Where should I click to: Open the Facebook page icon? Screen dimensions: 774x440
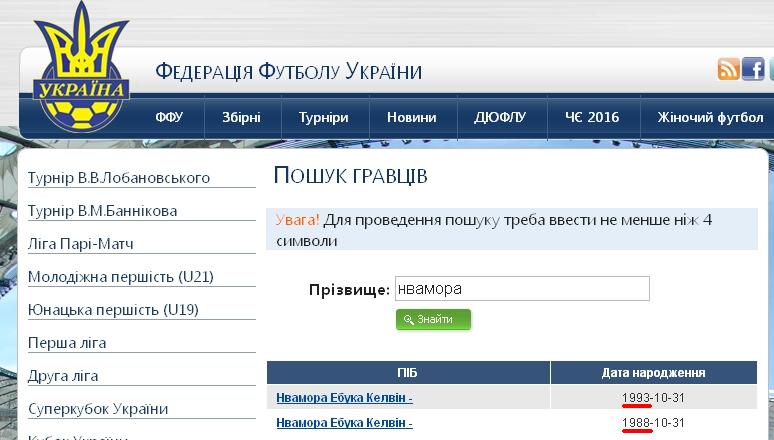coord(753,69)
